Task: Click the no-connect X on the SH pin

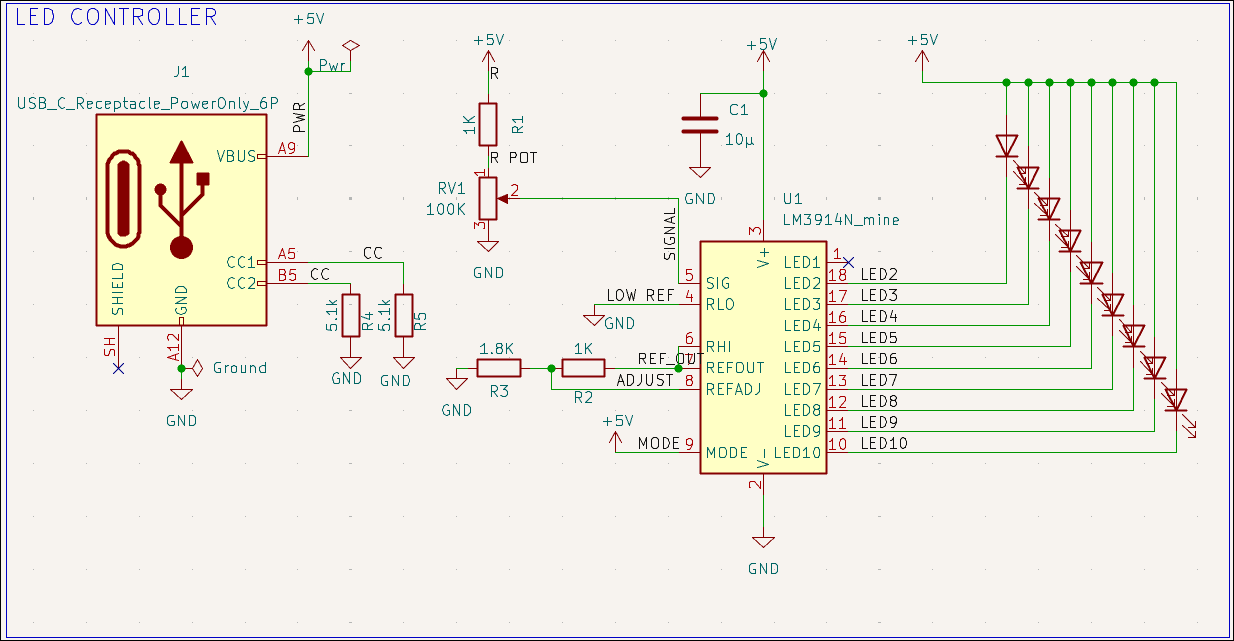Action: [118, 368]
